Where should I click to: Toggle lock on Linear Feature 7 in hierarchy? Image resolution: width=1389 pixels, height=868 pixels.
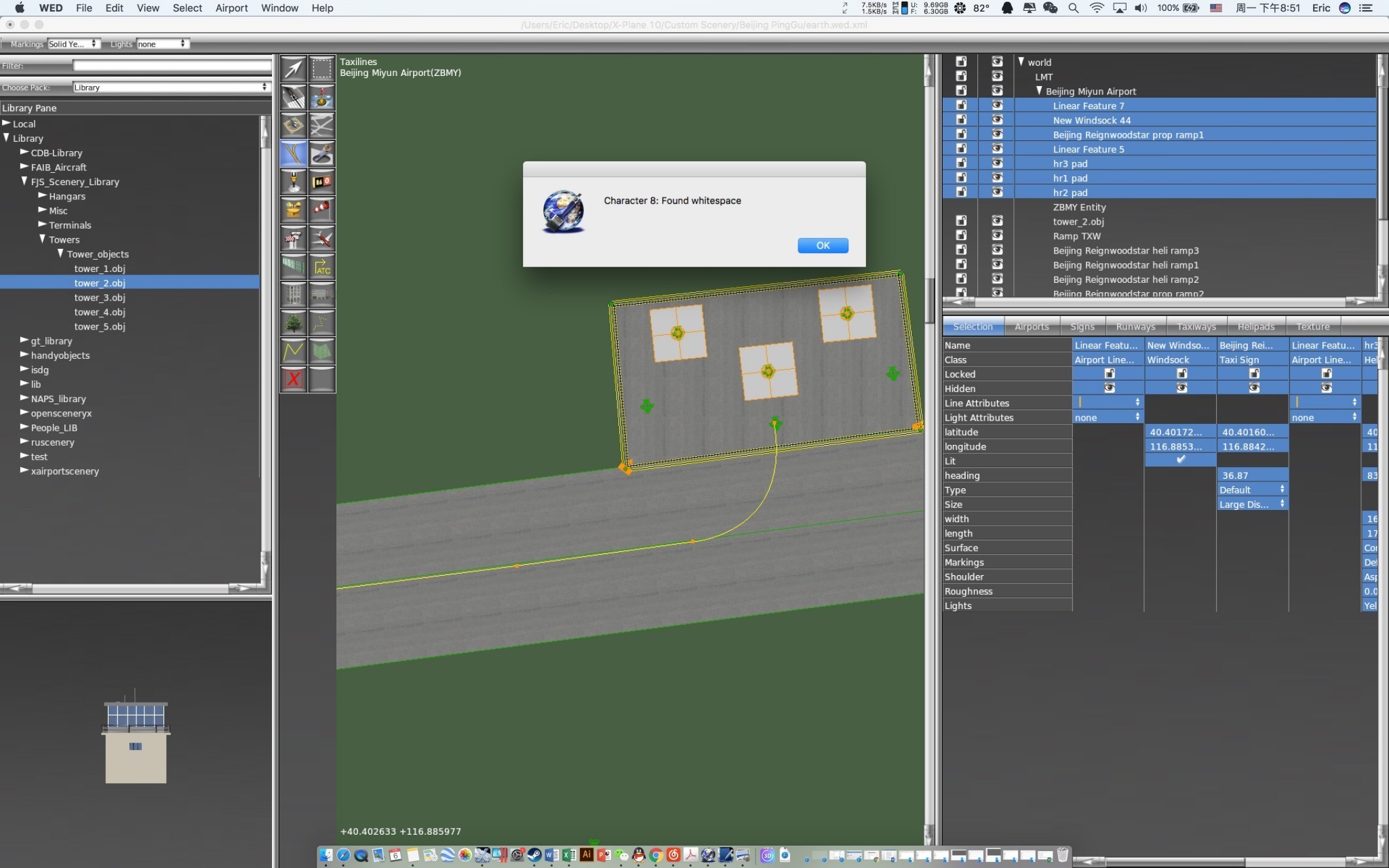(x=961, y=105)
